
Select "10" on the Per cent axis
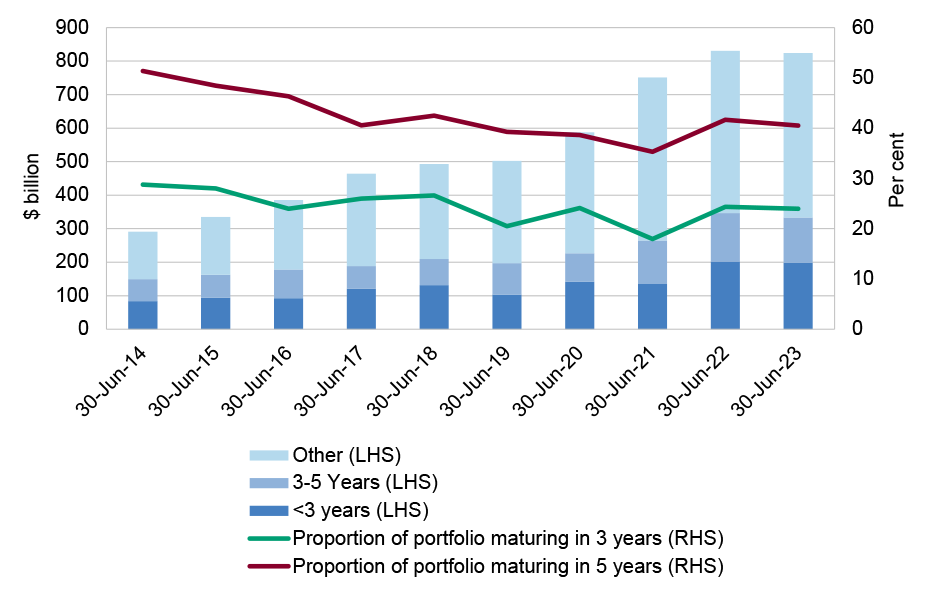(863, 278)
